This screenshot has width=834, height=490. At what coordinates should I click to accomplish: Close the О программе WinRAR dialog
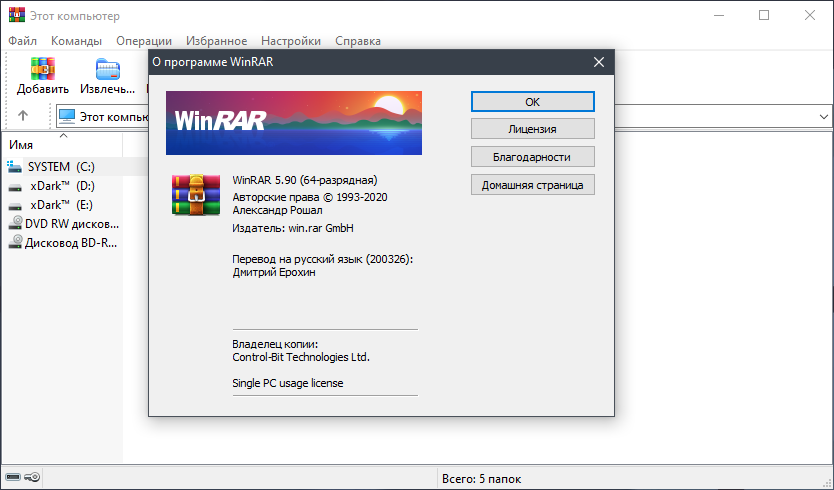click(599, 62)
